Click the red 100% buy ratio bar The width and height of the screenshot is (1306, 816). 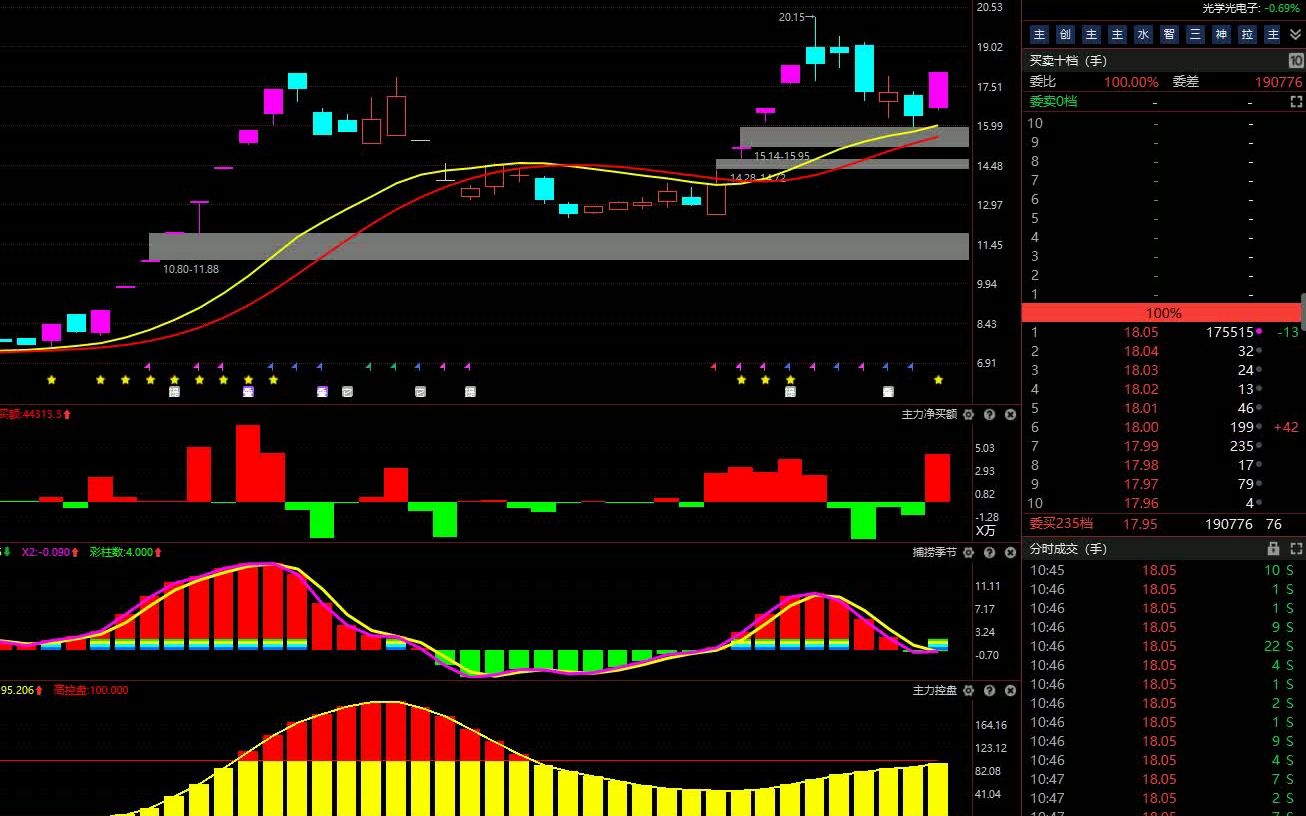click(x=1162, y=313)
